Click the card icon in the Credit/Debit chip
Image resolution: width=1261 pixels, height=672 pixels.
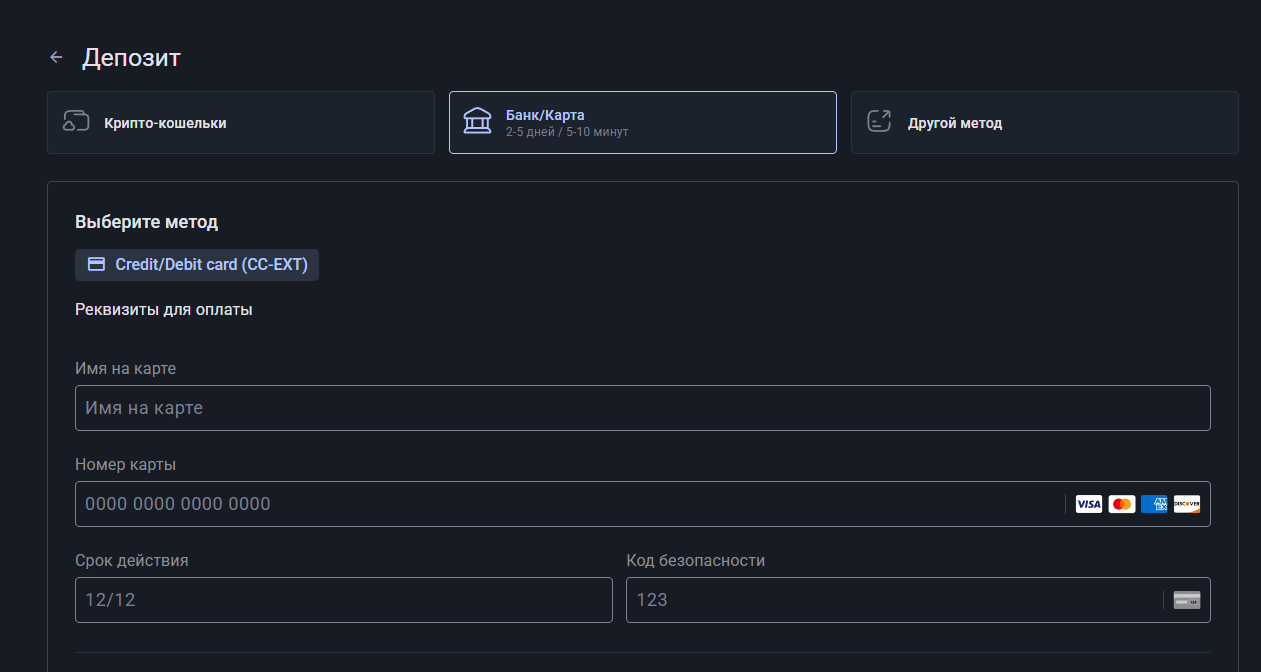pyautogui.click(x=97, y=265)
